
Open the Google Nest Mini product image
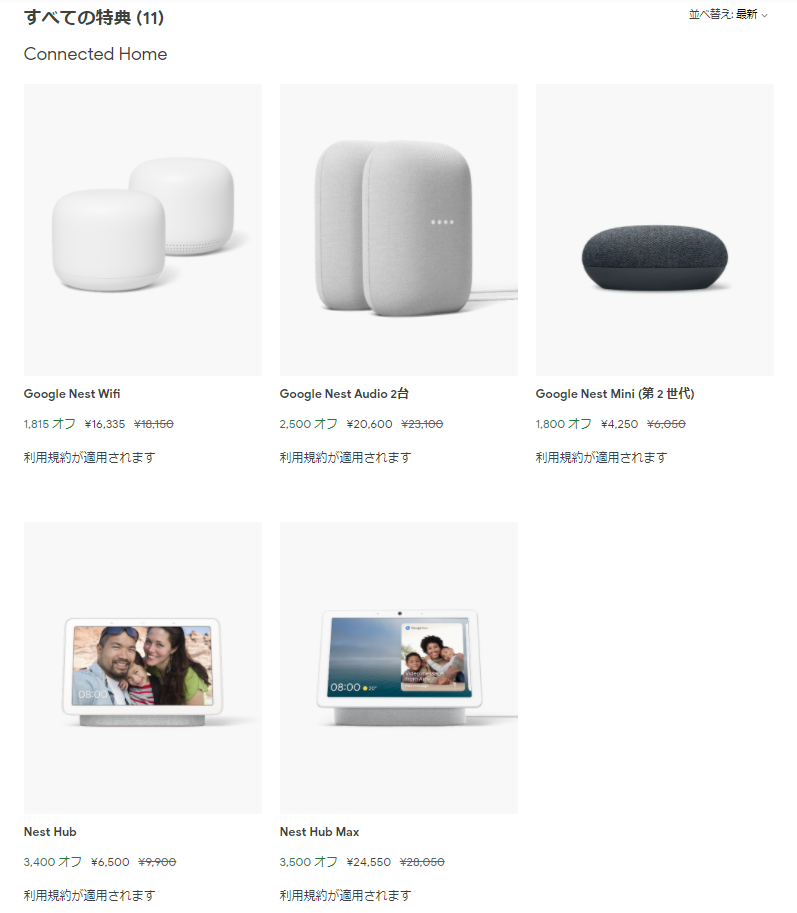(x=655, y=229)
